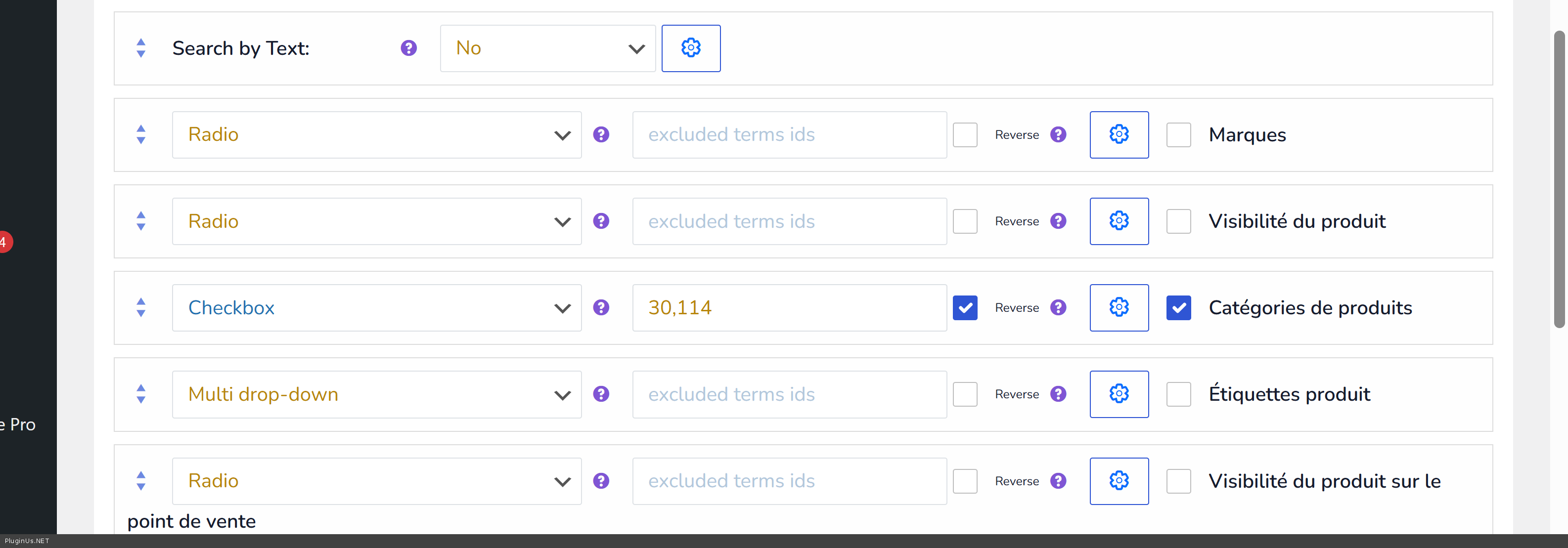
Task: Click the PluginUs.NET link
Action: [x=27, y=541]
